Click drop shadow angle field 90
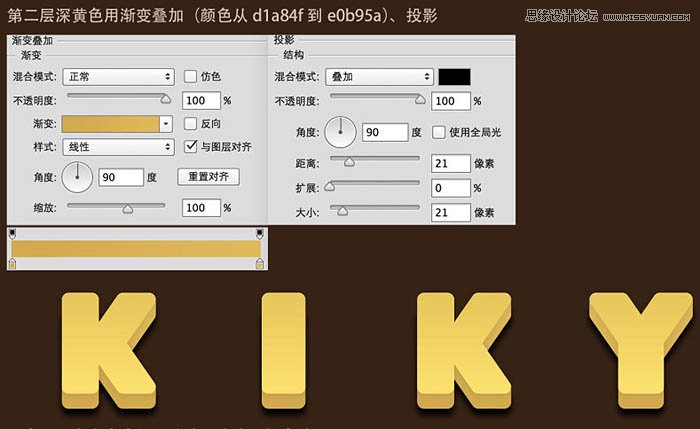The width and height of the screenshot is (700, 429). pos(385,132)
